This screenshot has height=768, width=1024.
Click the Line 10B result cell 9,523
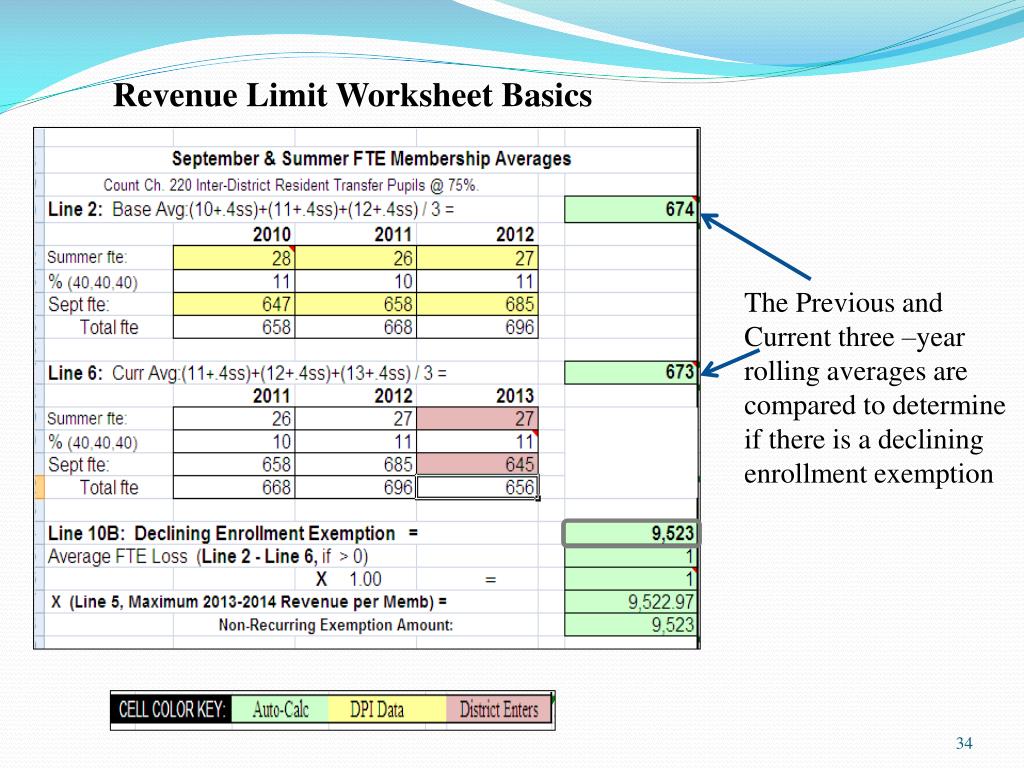(631, 533)
